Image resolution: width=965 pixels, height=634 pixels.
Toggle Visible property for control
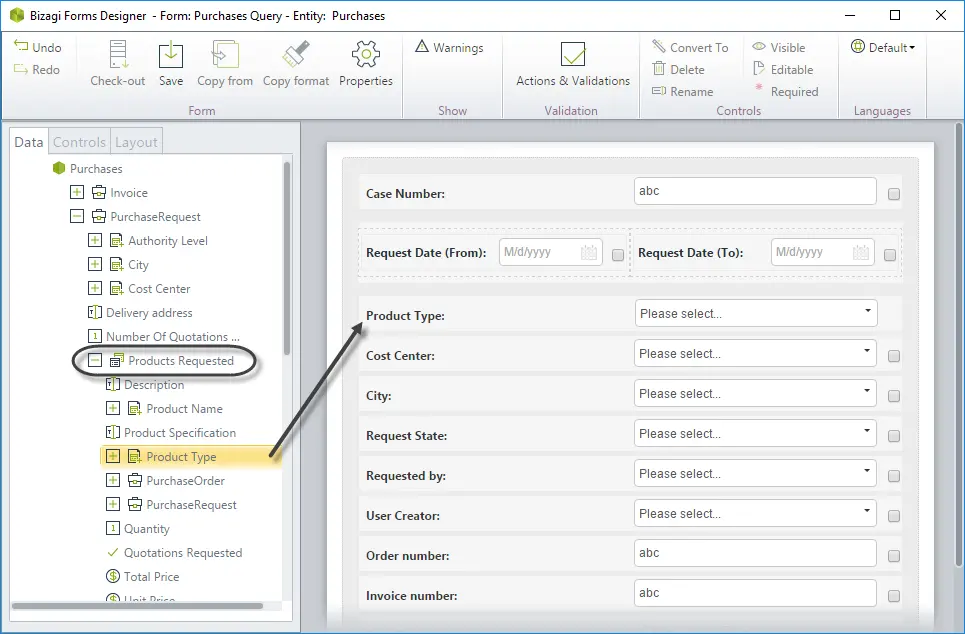coord(779,47)
